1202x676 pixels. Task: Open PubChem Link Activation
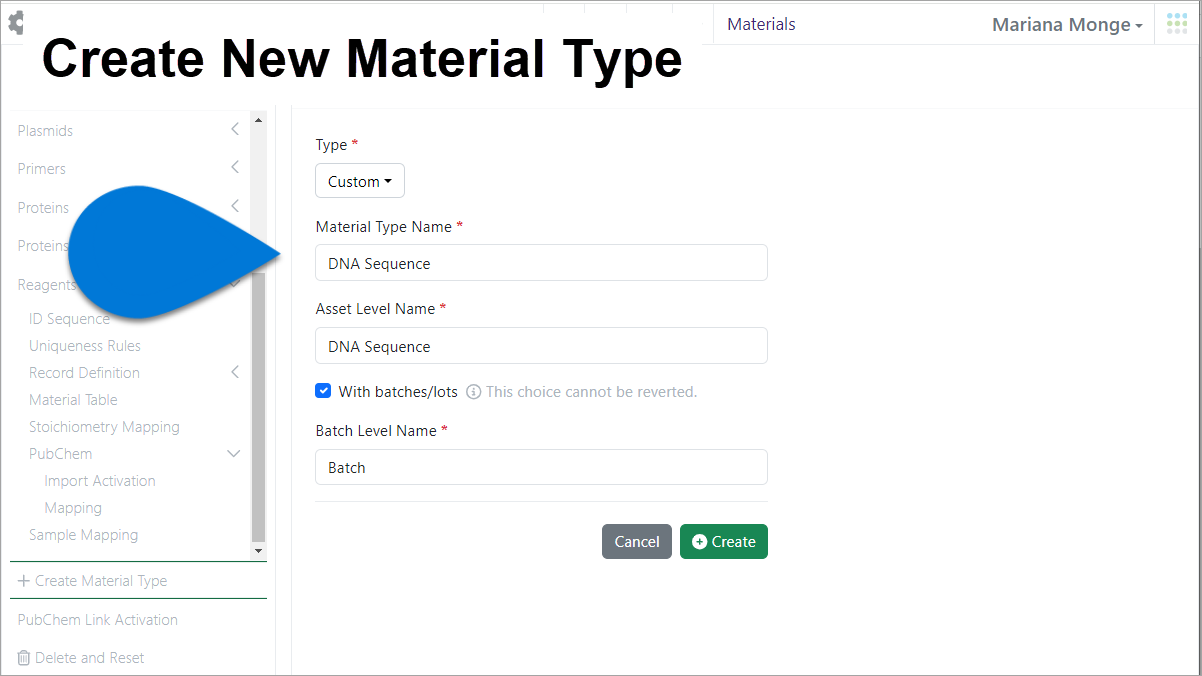(x=97, y=620)
